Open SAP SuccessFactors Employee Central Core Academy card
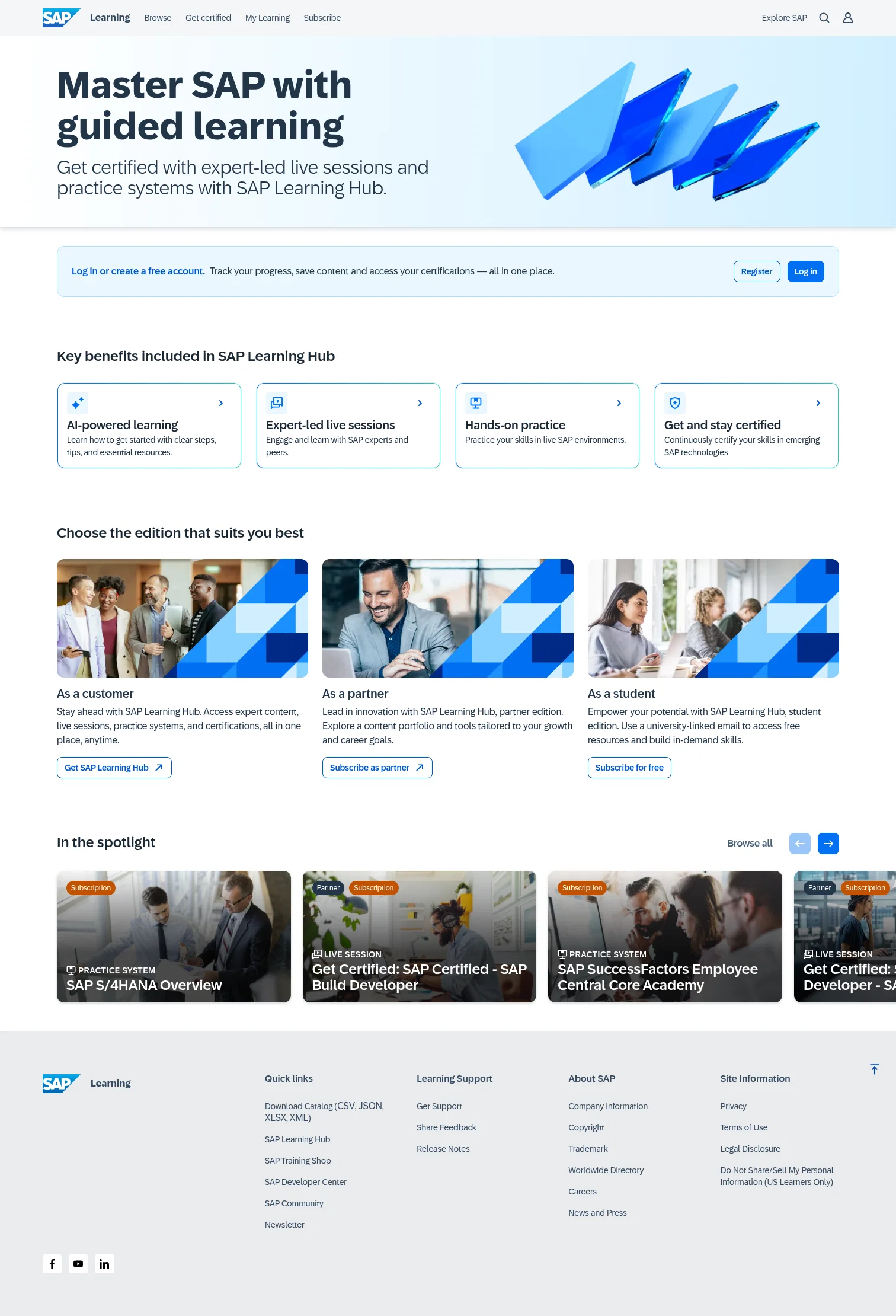 (x=665, y=937)
